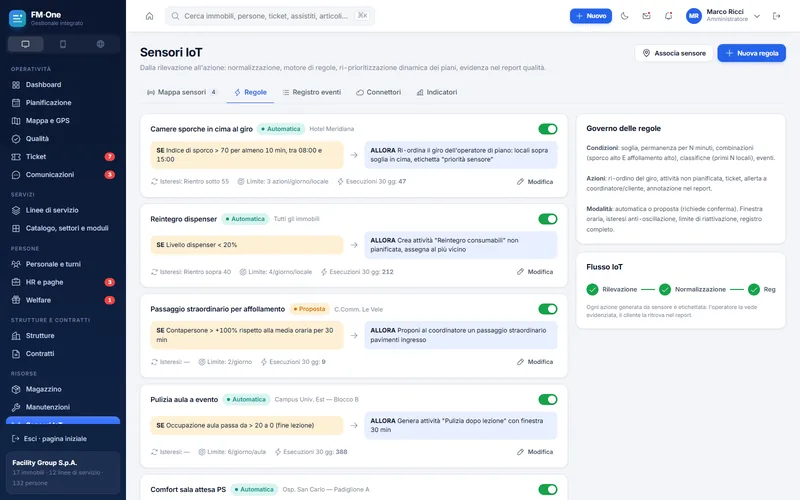
Task: Click Normalizzazione step check icon
Action: coord(665,290)
